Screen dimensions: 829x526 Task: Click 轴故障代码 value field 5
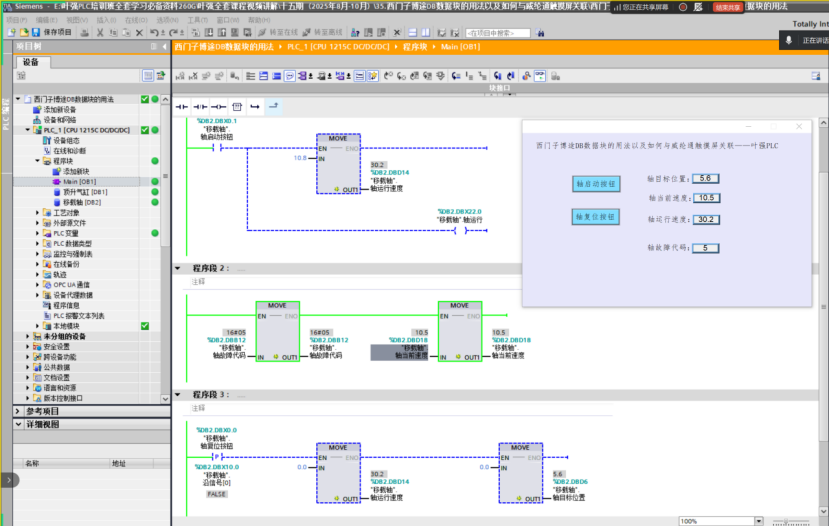tap(705, 248)
